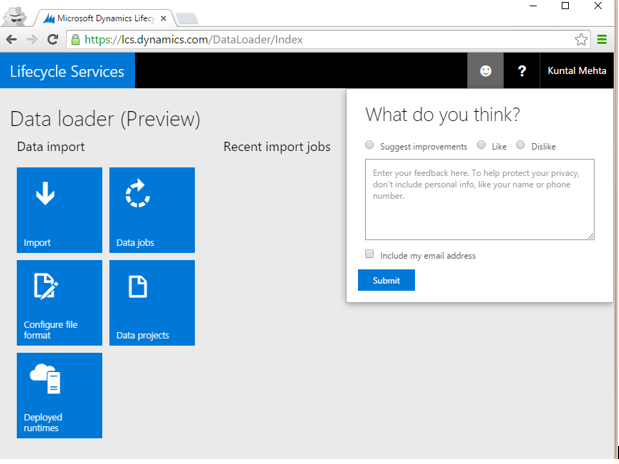Check Include my email address
The width and height of the screenshot is (619, 464).
pos(370,255)
